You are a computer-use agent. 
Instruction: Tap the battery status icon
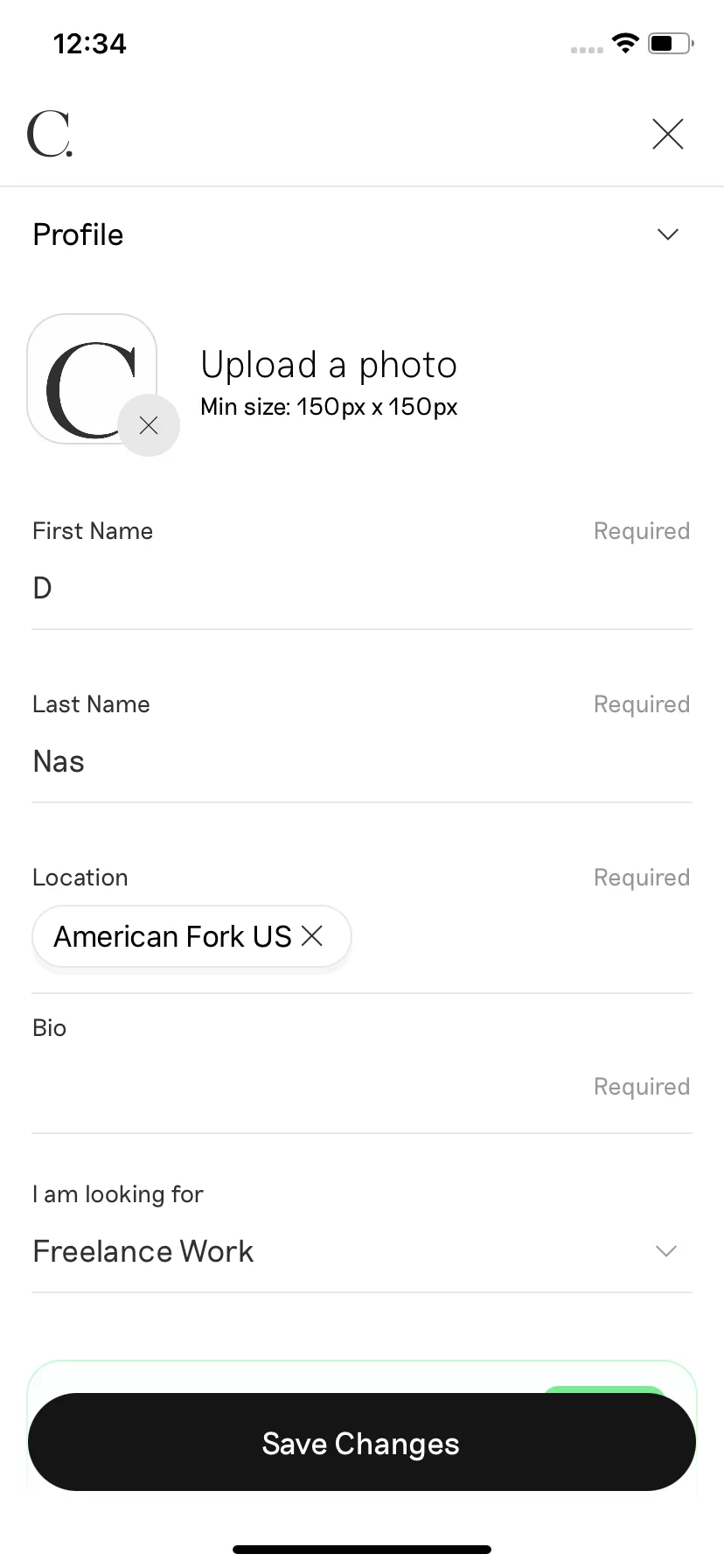coord(671,43)
